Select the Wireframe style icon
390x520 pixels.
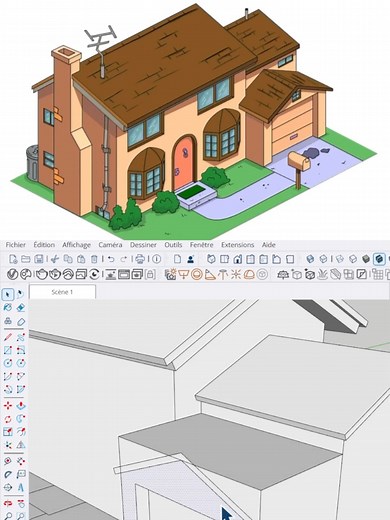point(339,259)
